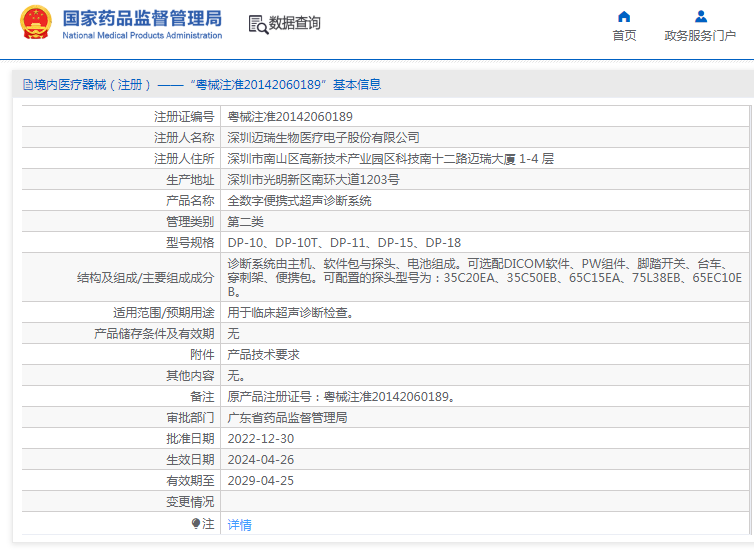Click the 审批部门 row label
This screenshot has height=553, width=754.
(190, 418)
